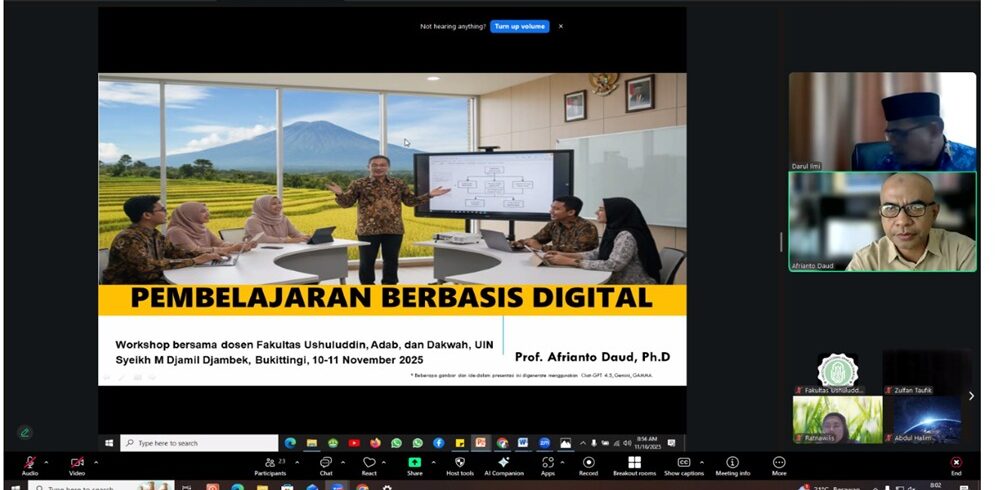Select Afrianto Daud's video thumbnail

point(881,221)
